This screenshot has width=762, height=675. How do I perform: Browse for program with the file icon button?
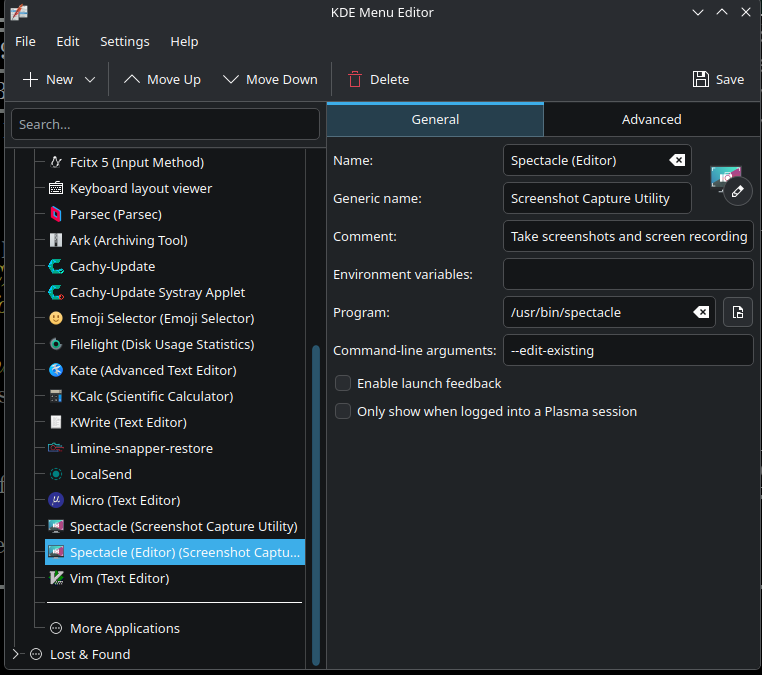click(x=738, y=312)
